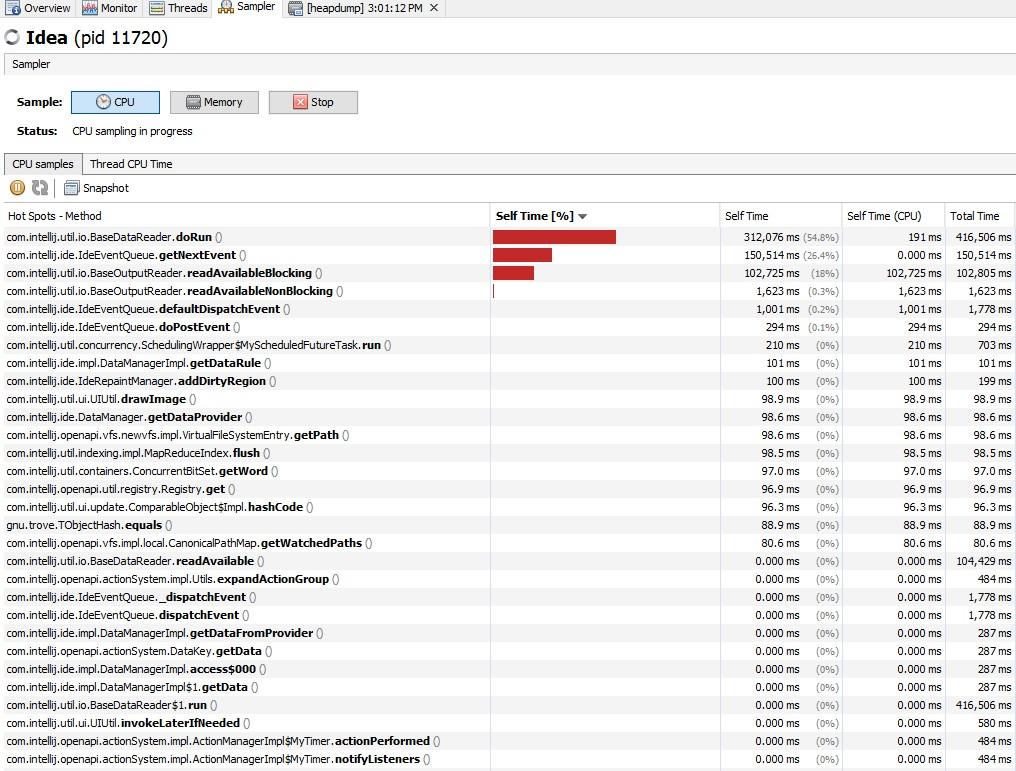The height and width of the screenshot is (771, 1016).
Task: Select the CPU samples subtab
Action: [42, 164]
